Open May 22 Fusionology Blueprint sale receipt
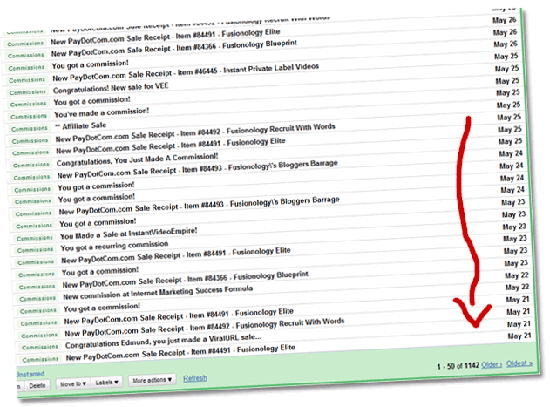The height and width of the screenshot is (407, 550). point(186,279)
